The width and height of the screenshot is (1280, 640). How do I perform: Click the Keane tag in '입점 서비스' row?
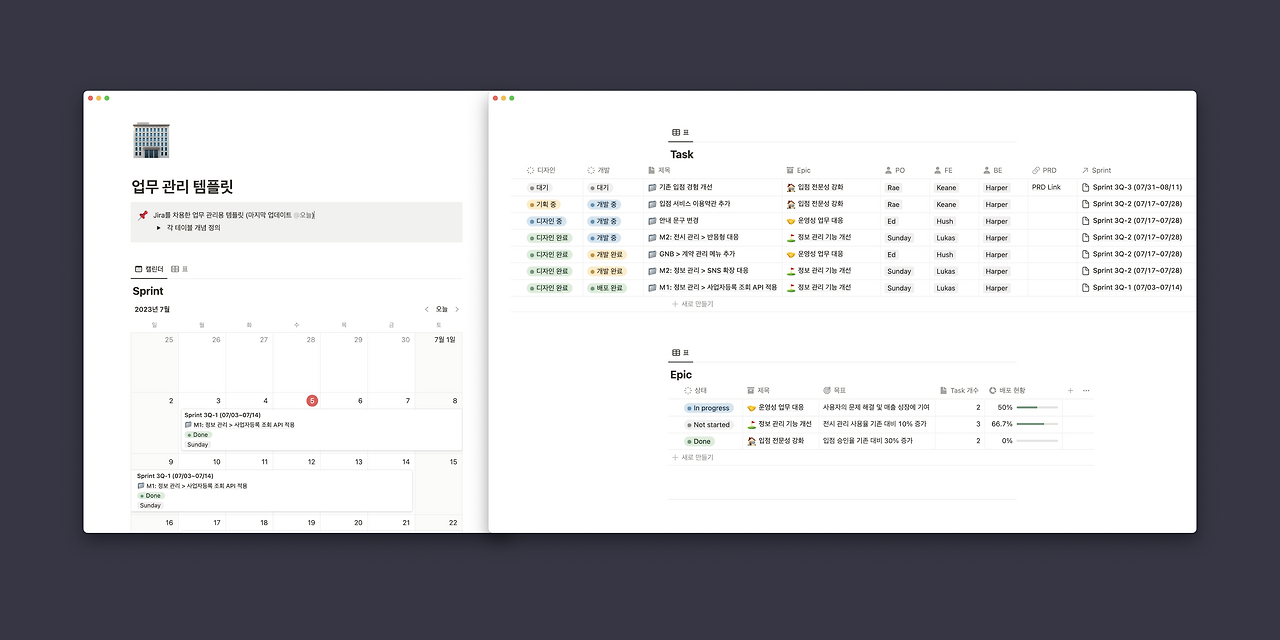(x=946, y=204)
